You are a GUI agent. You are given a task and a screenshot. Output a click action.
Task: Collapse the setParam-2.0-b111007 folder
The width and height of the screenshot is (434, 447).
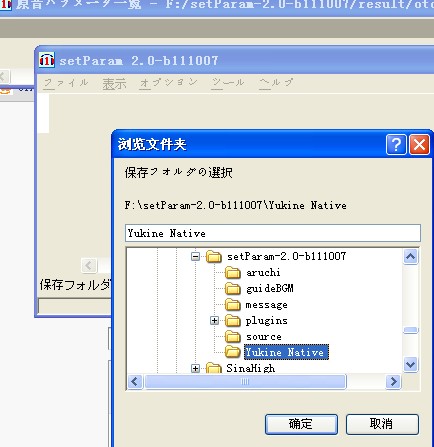(x=196, y=256)
